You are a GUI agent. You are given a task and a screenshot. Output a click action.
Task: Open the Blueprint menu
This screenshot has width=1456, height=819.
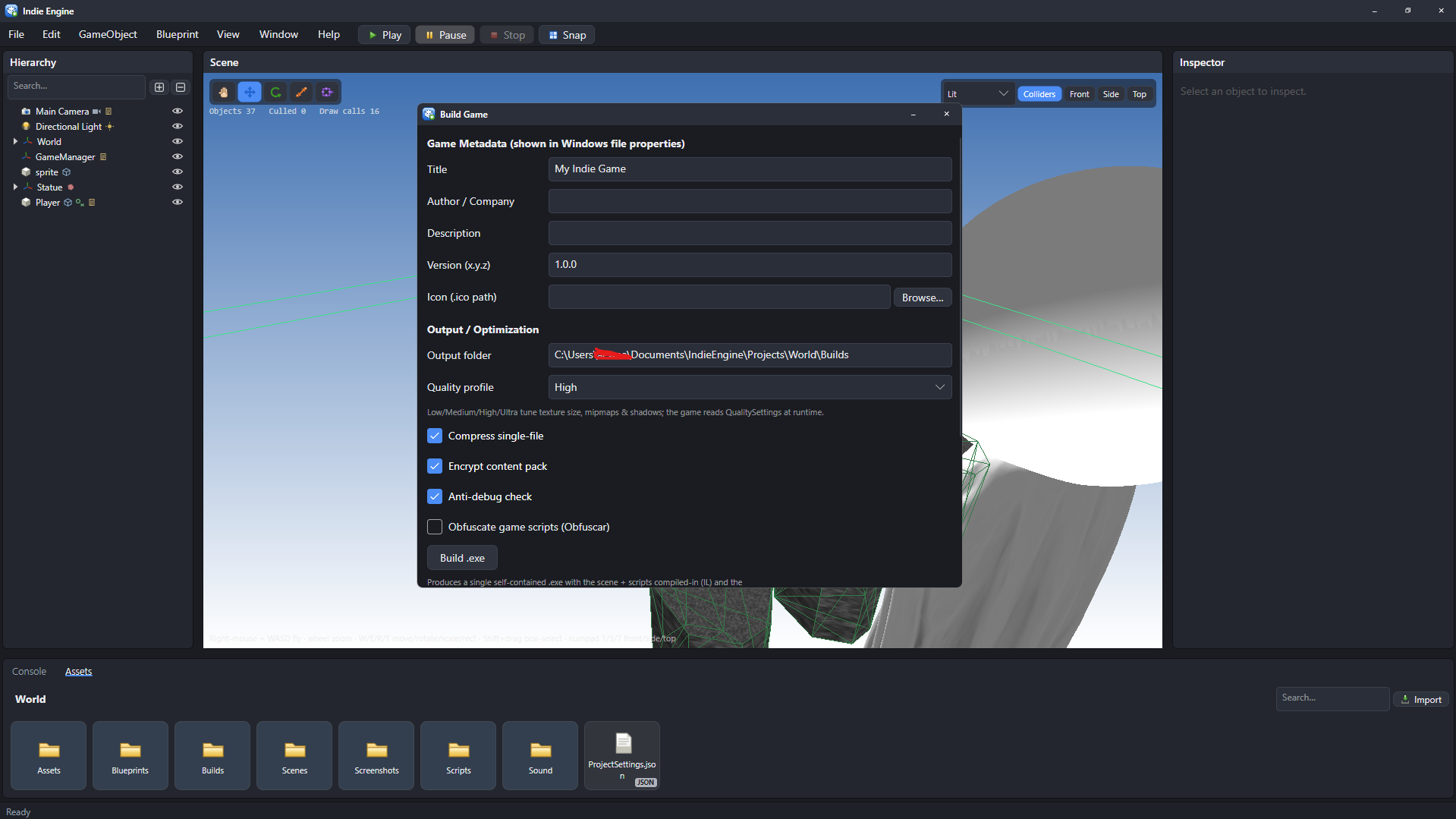coord(178,35)
